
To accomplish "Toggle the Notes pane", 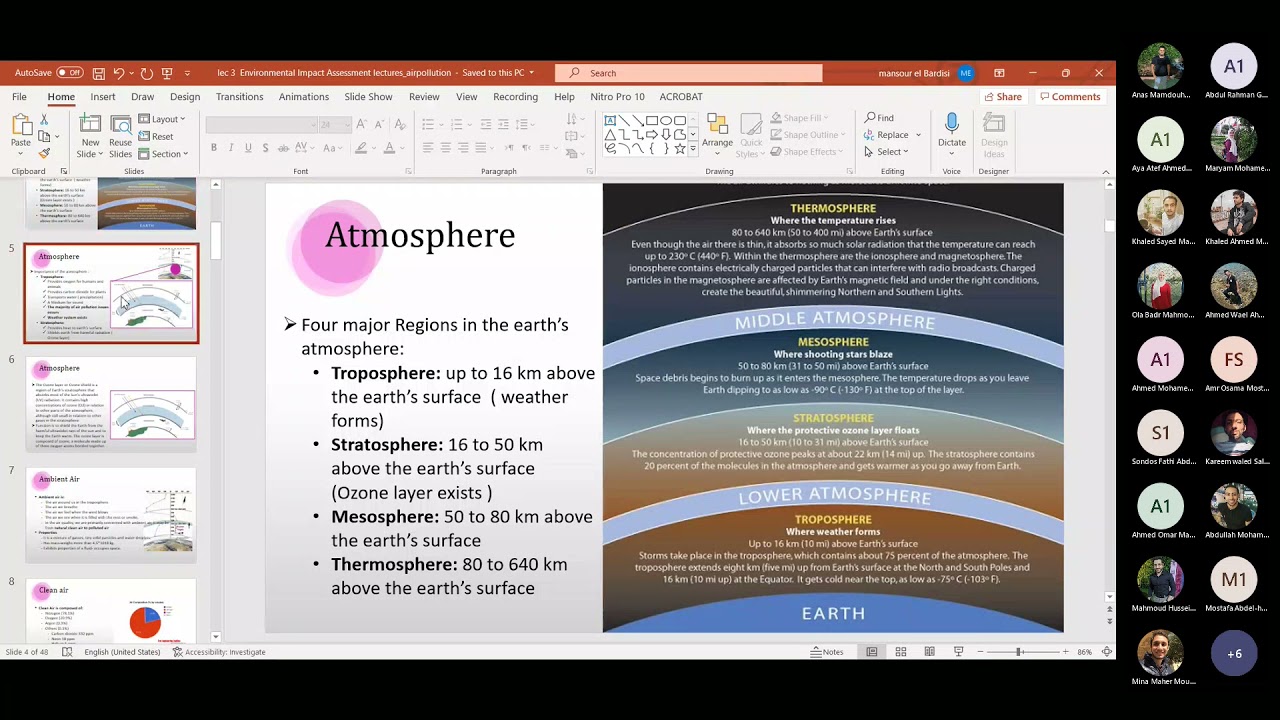I will [826, 652].
